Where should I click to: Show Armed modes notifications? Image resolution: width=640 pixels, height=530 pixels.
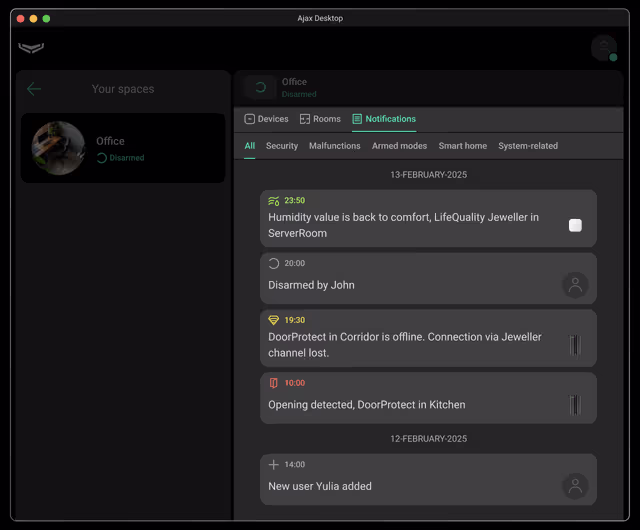399,146
